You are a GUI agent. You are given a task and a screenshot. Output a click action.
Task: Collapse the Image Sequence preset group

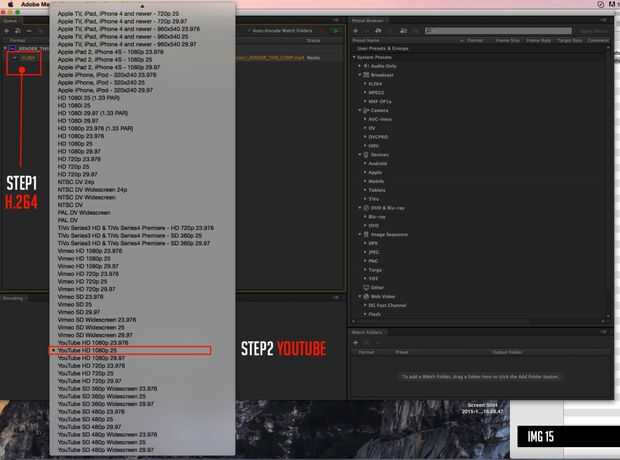coord(360,235)
